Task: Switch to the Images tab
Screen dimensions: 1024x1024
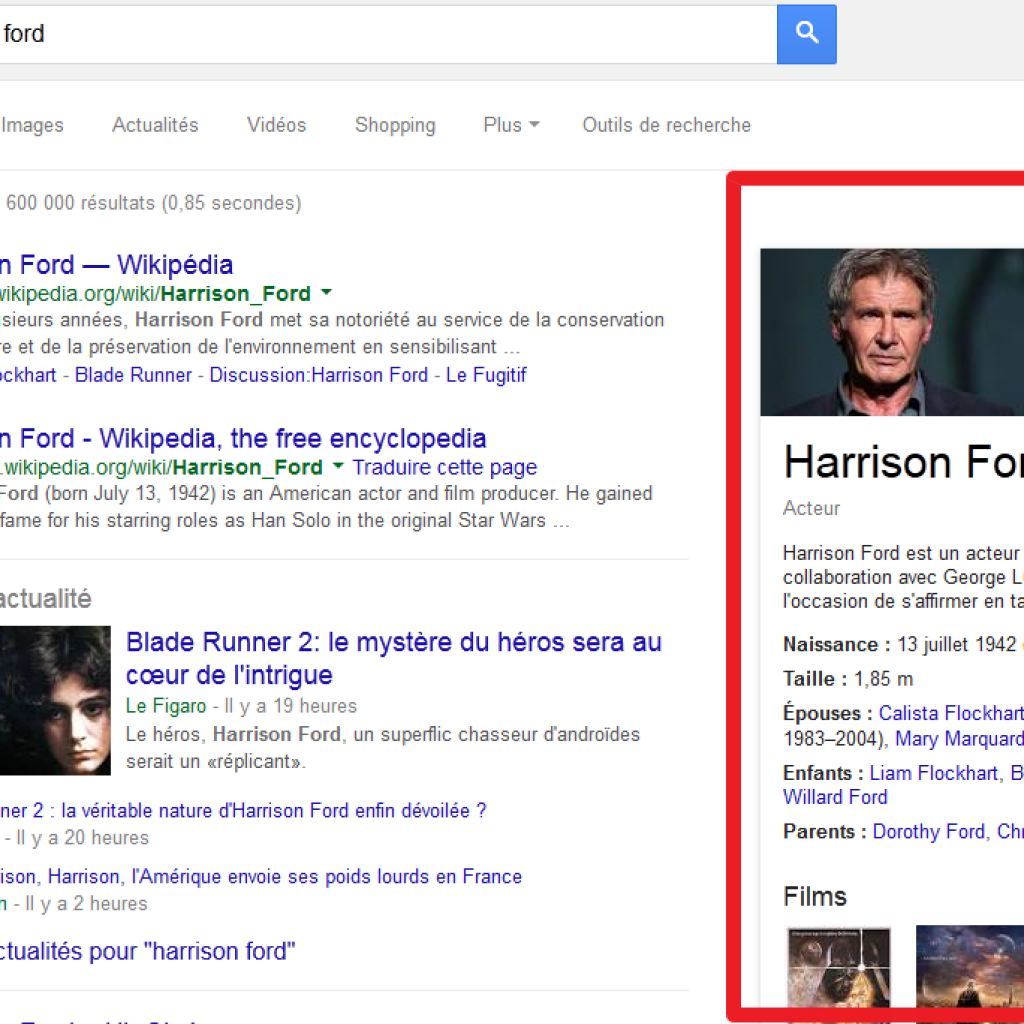Action: pyautogui.click(x=32, y=125)
